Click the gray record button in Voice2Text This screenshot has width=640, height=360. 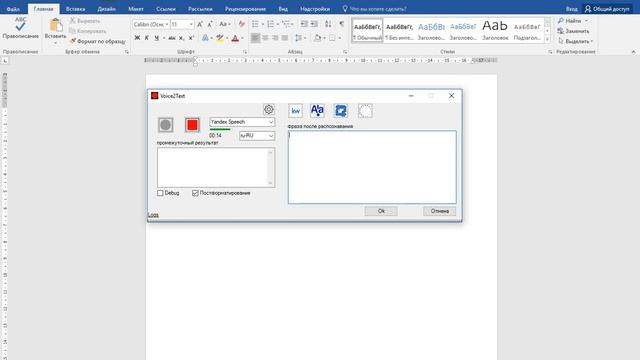click(166, 125)
